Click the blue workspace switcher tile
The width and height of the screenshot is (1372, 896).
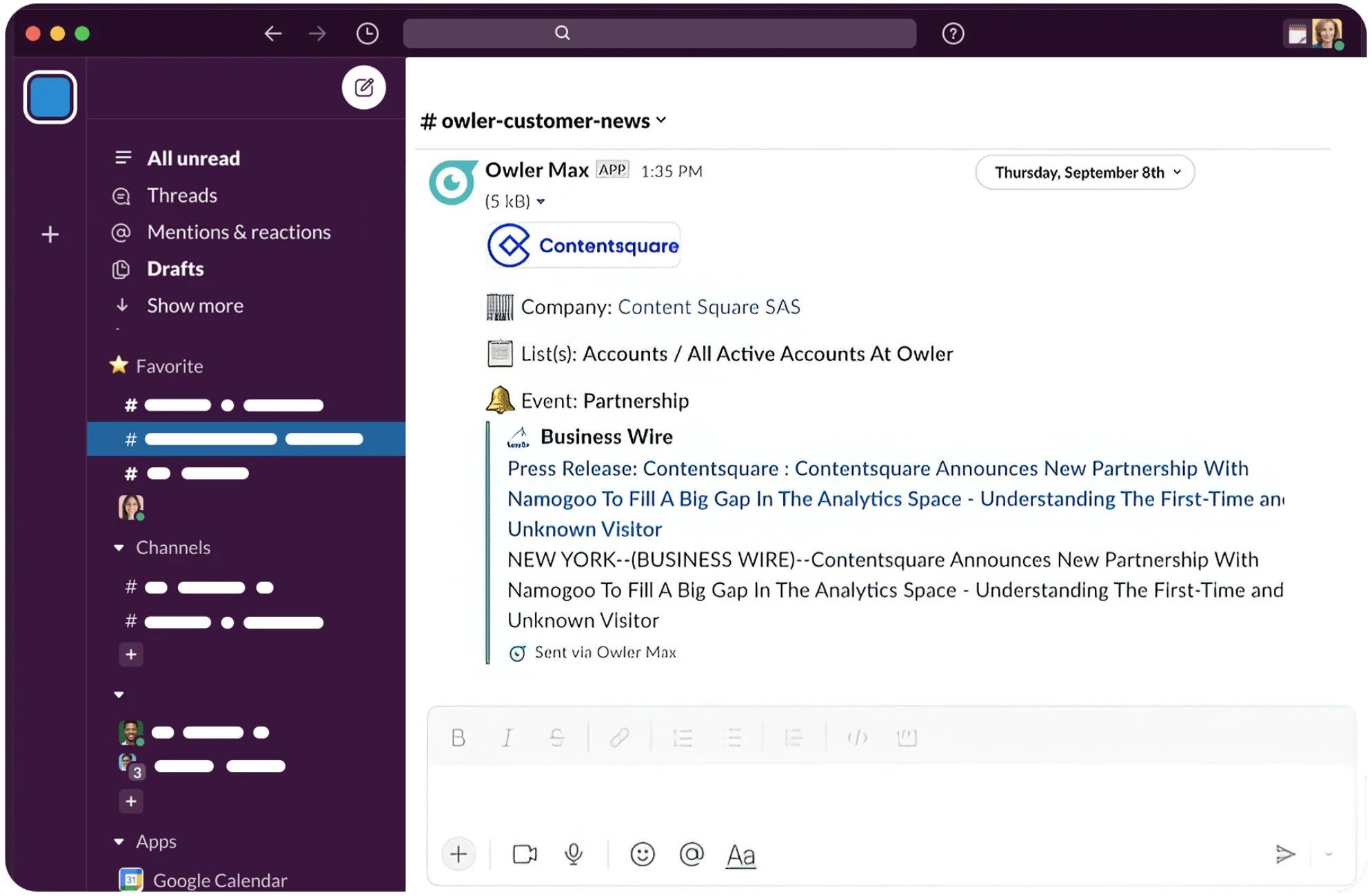tap(50, 97)
